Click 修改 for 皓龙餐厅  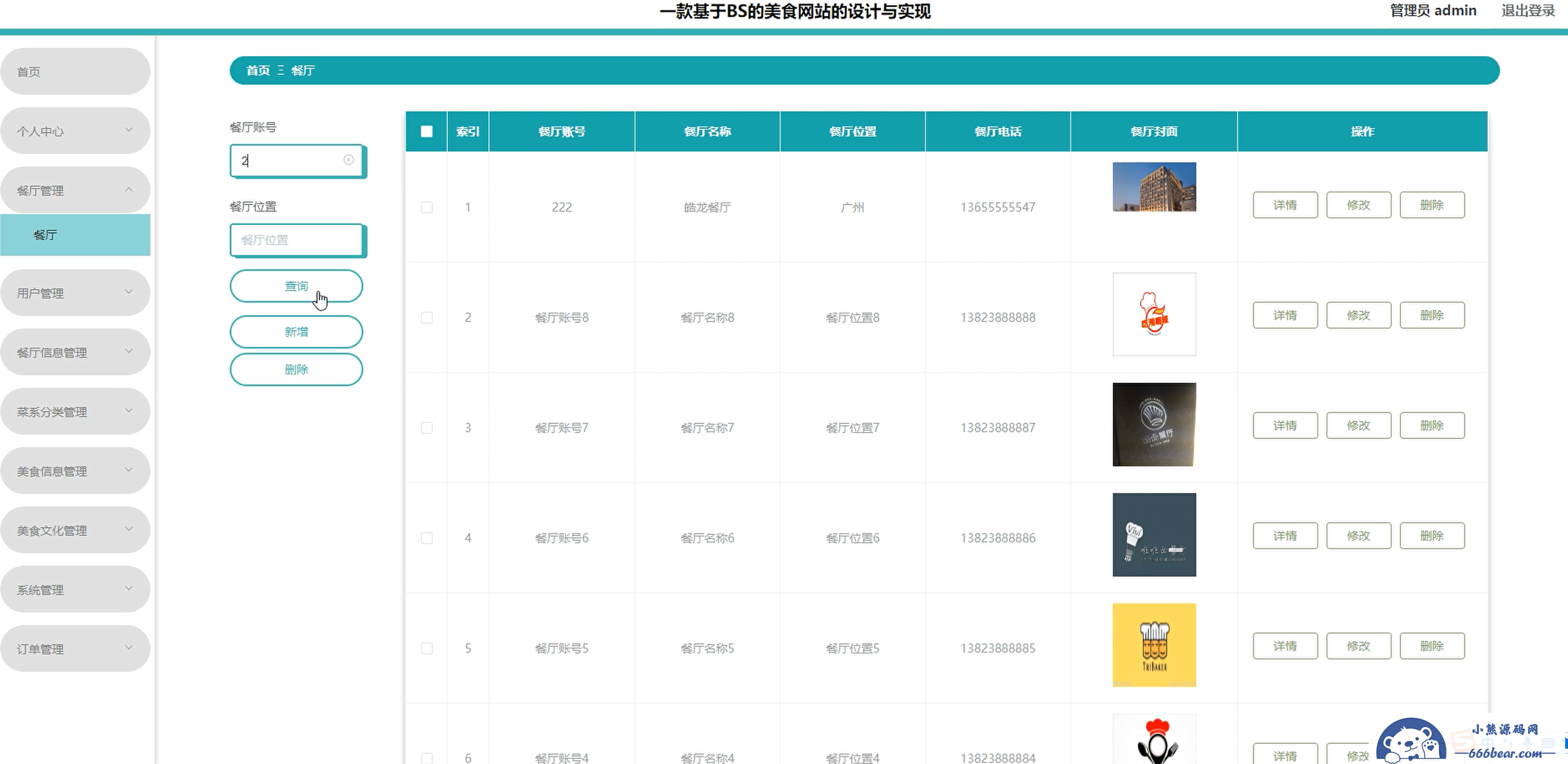pyautogui.click(x=1359, y=205)
